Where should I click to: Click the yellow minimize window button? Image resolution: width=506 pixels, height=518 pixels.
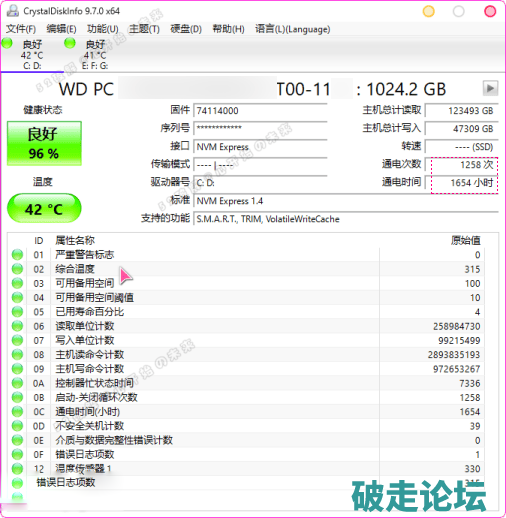click(x=429, y=11)
